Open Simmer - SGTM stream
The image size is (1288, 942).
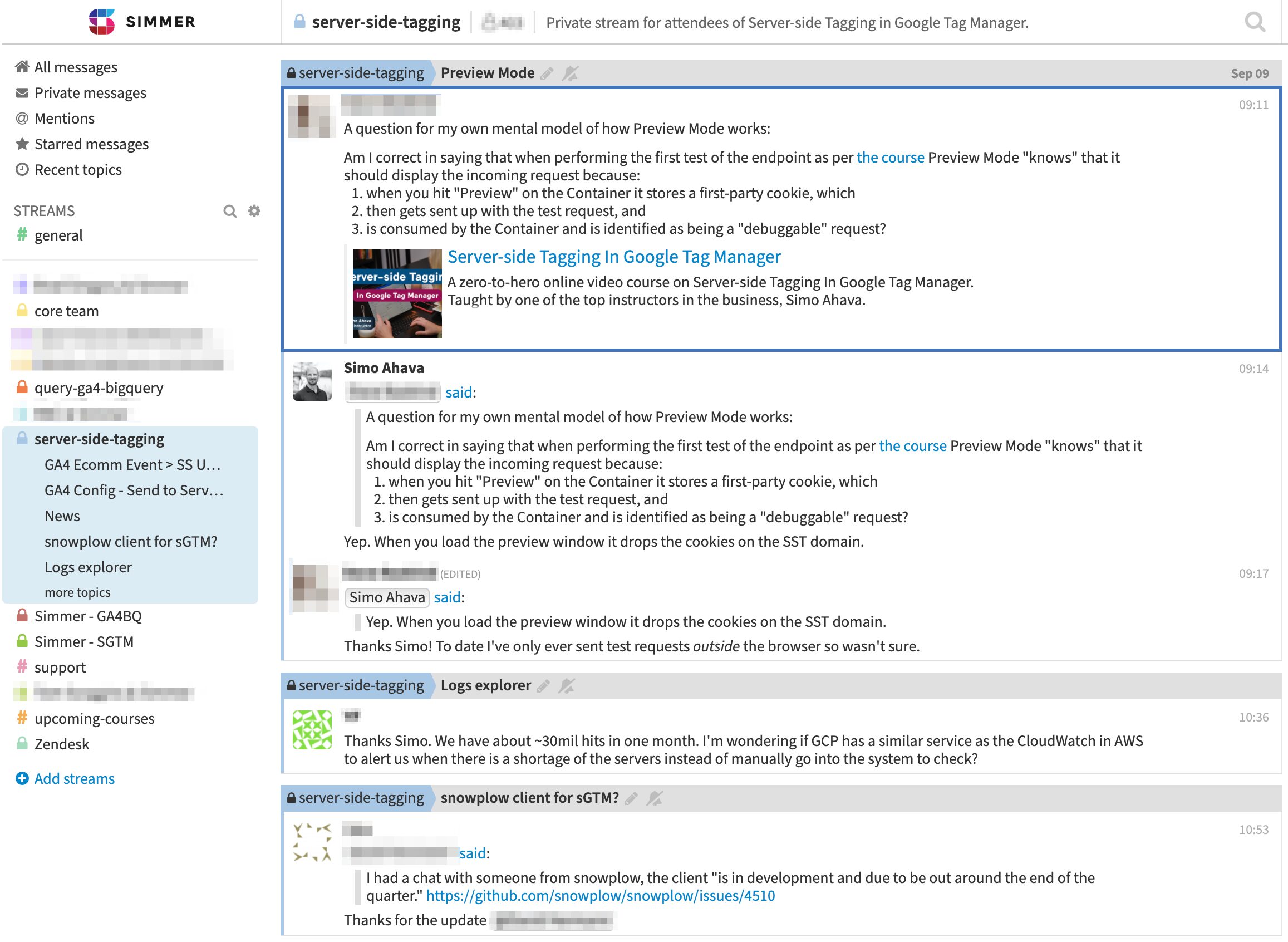(84, 642)
